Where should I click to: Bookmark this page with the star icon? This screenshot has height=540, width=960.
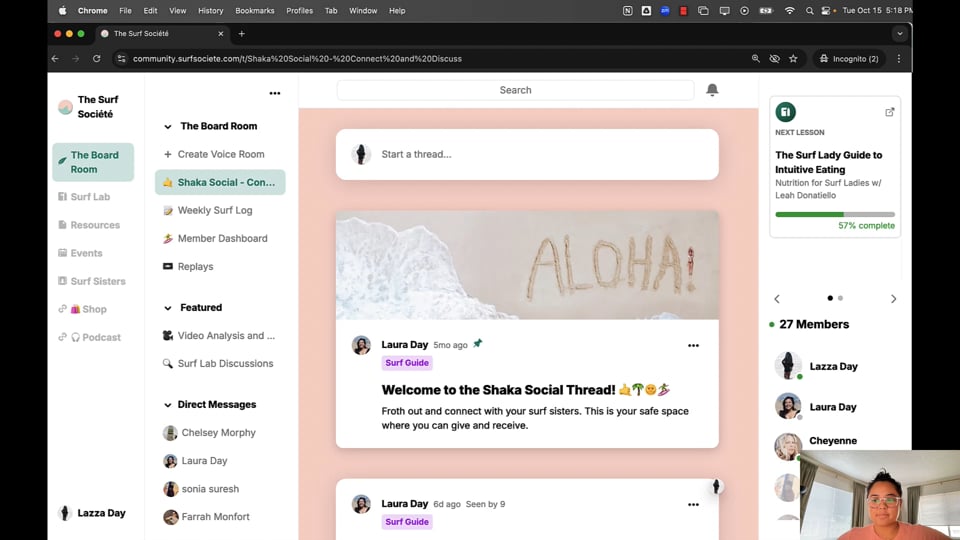[x=793, y=59]
